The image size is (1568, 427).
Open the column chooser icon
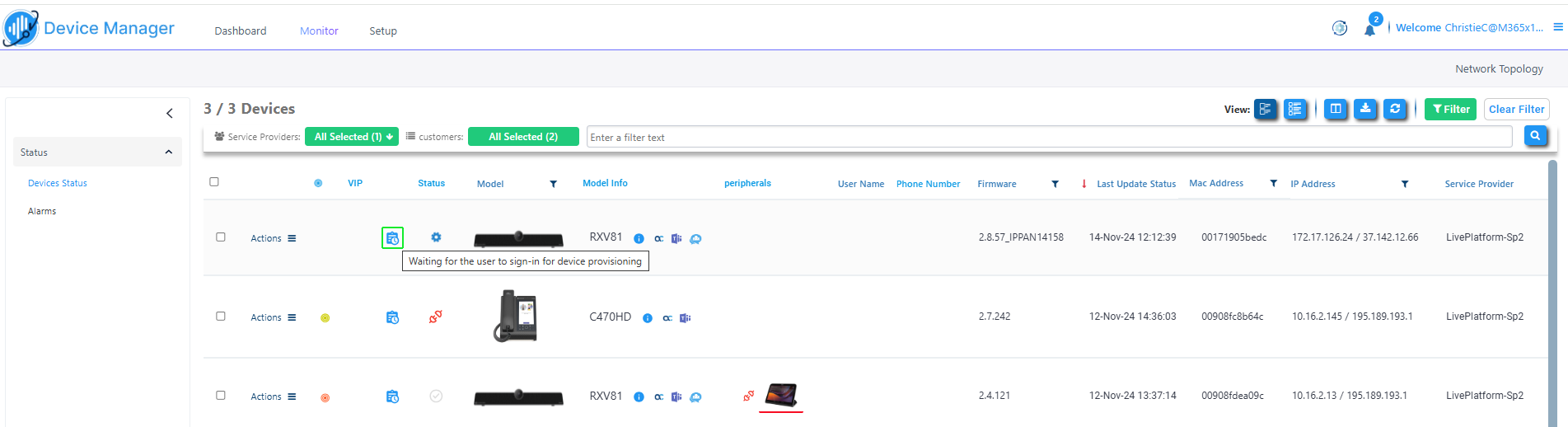[x=1336, y=109]
